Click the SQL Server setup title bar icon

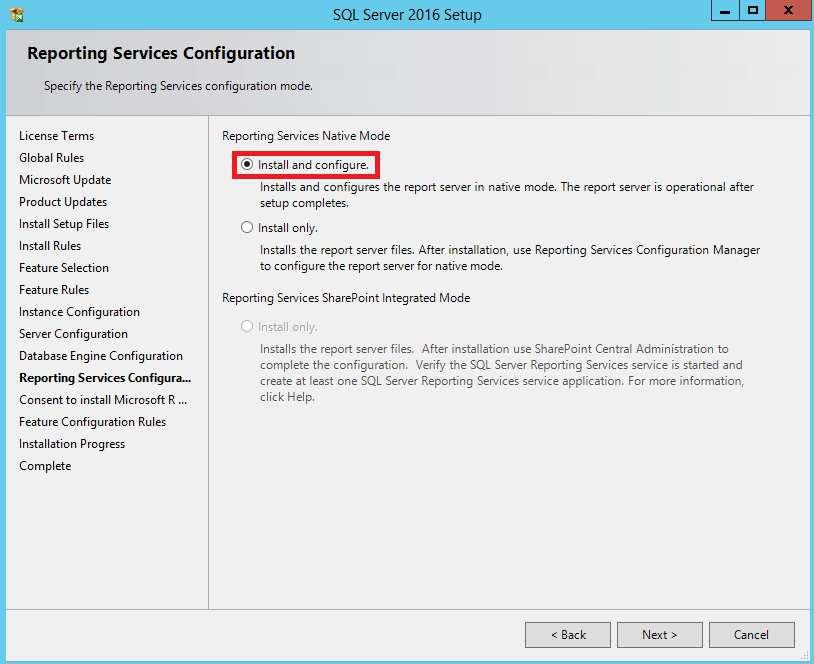click(16, 14)
